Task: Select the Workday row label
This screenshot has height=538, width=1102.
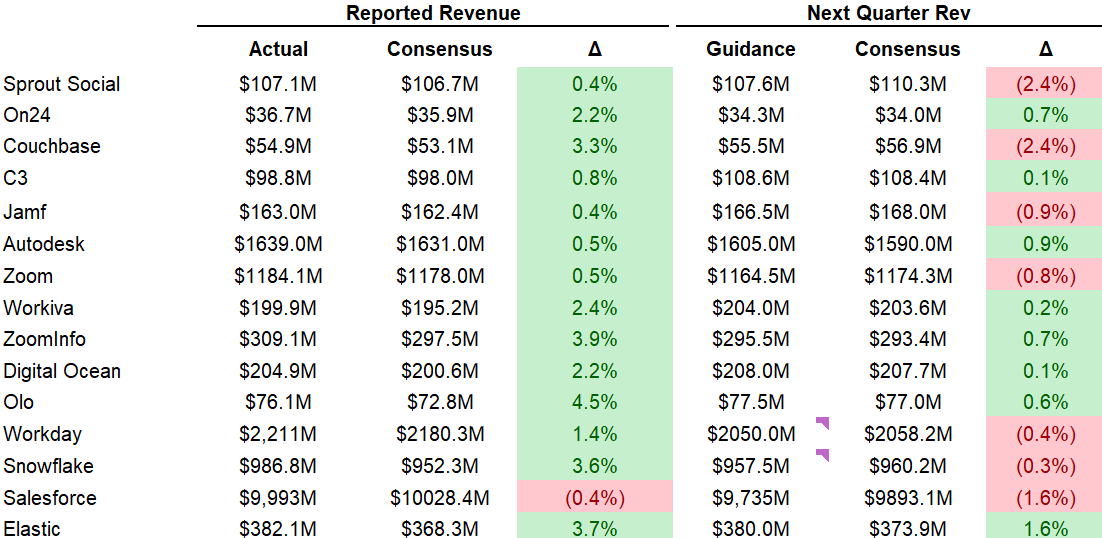Action: click(42, 434)
